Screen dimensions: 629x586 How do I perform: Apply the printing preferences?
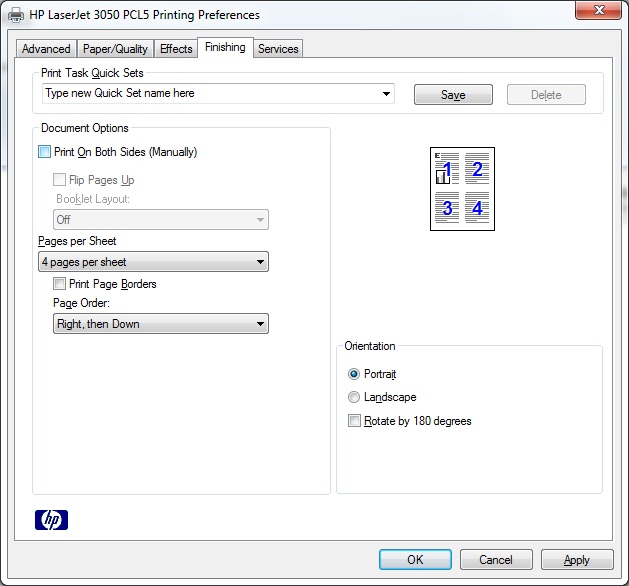[577, 560]
